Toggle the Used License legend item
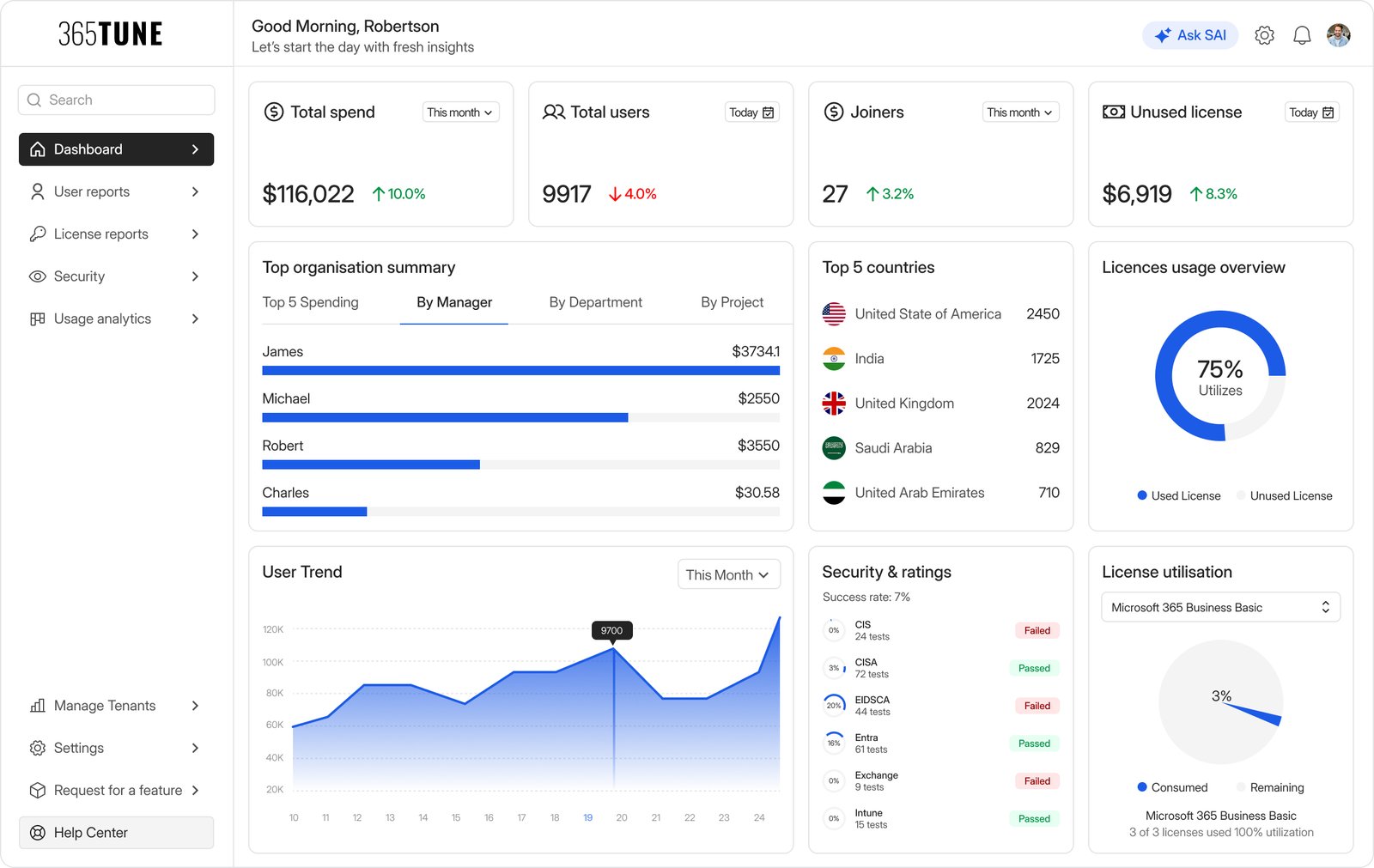Image resolution: width=1374 pixels, height=868 pixels. [x=1178, y=495]
